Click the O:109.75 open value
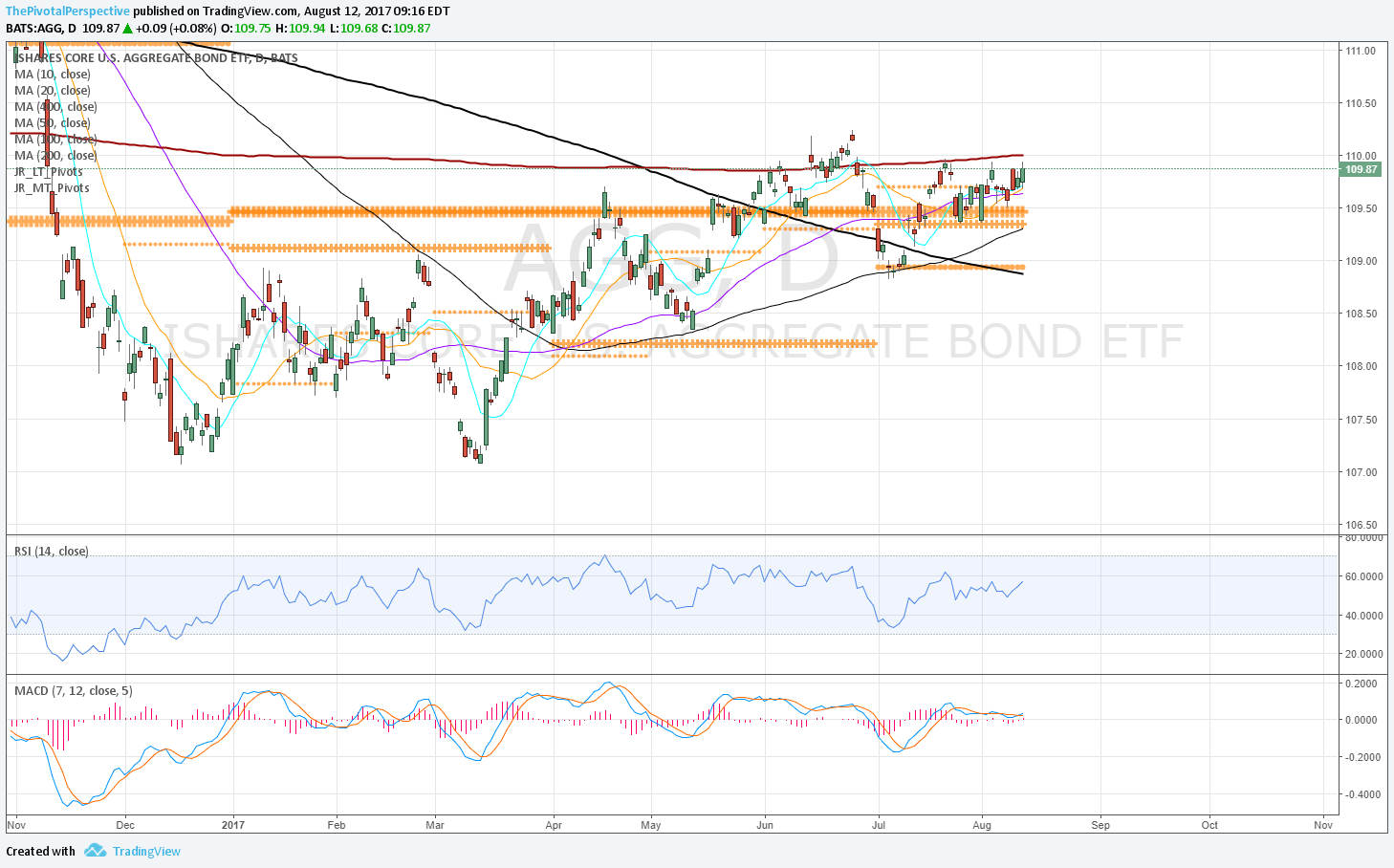Viewport: 1394px width, 868px height. [x=247, y=29]
